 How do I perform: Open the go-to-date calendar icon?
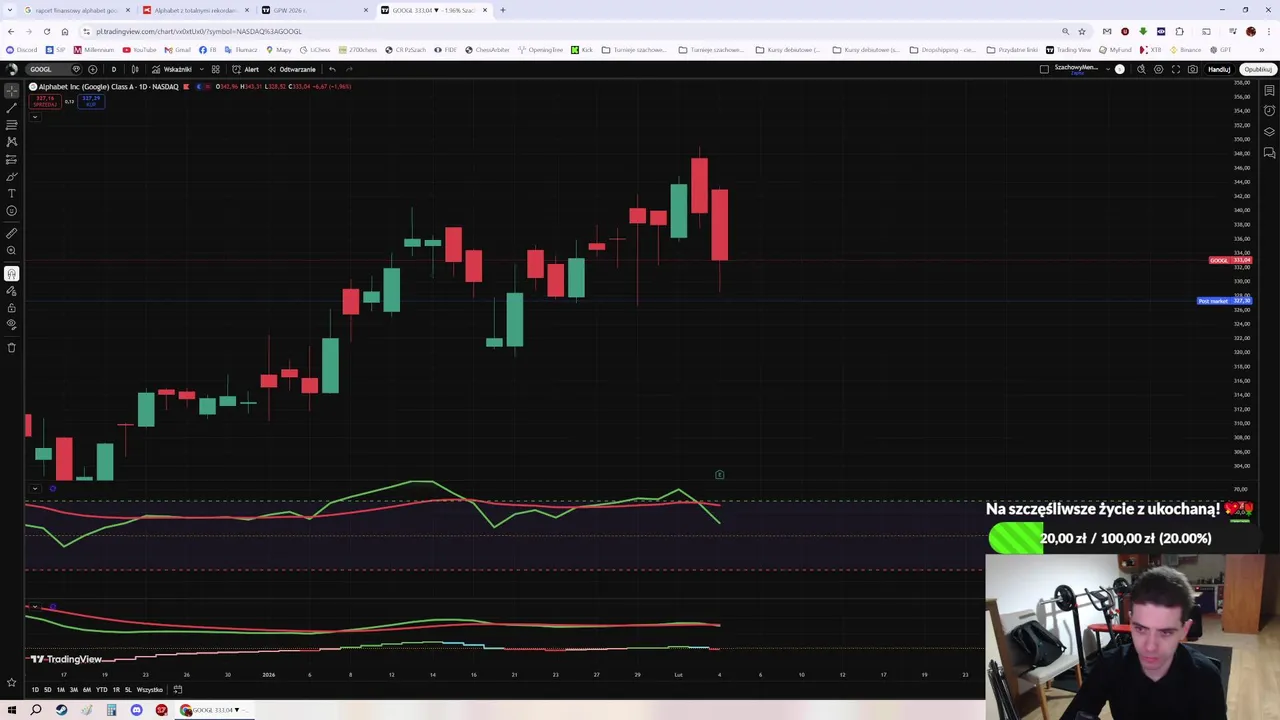pyautogui.click(x=178, y=689)
